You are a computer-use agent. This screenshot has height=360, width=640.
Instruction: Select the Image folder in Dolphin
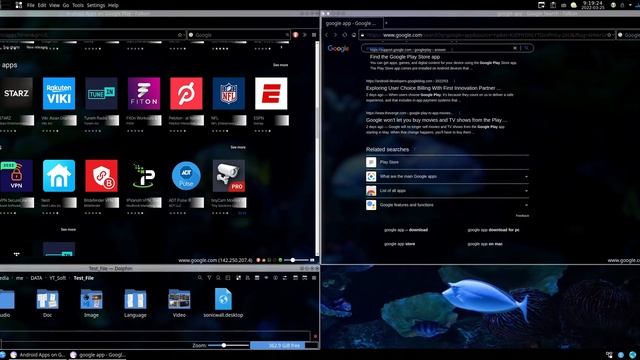91,303
